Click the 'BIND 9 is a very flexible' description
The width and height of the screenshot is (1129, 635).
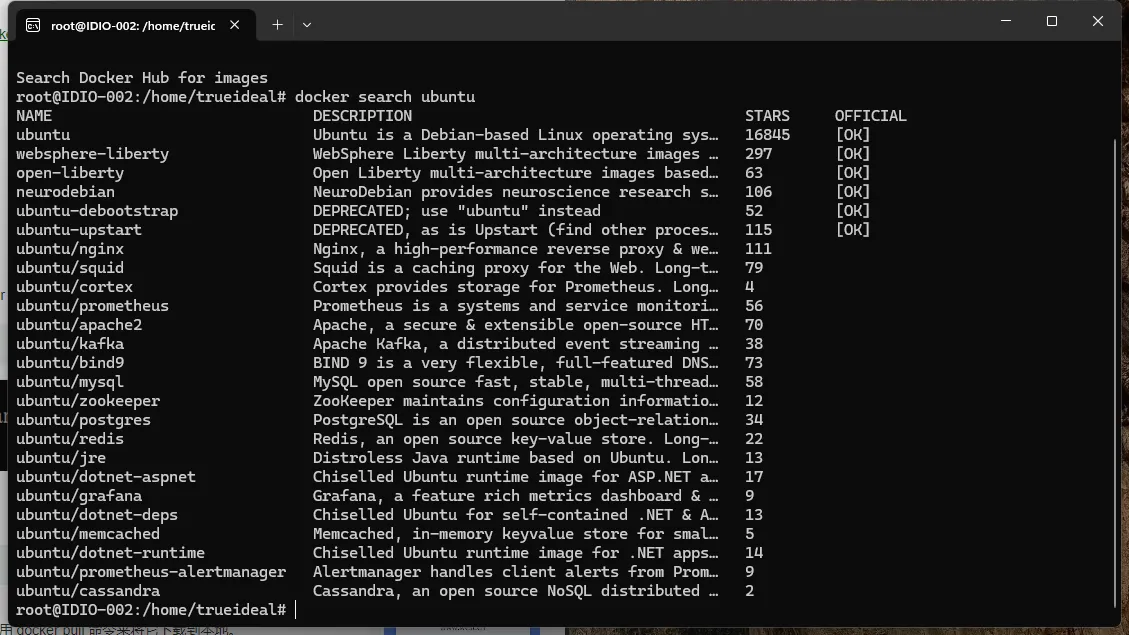pos(516,363)
